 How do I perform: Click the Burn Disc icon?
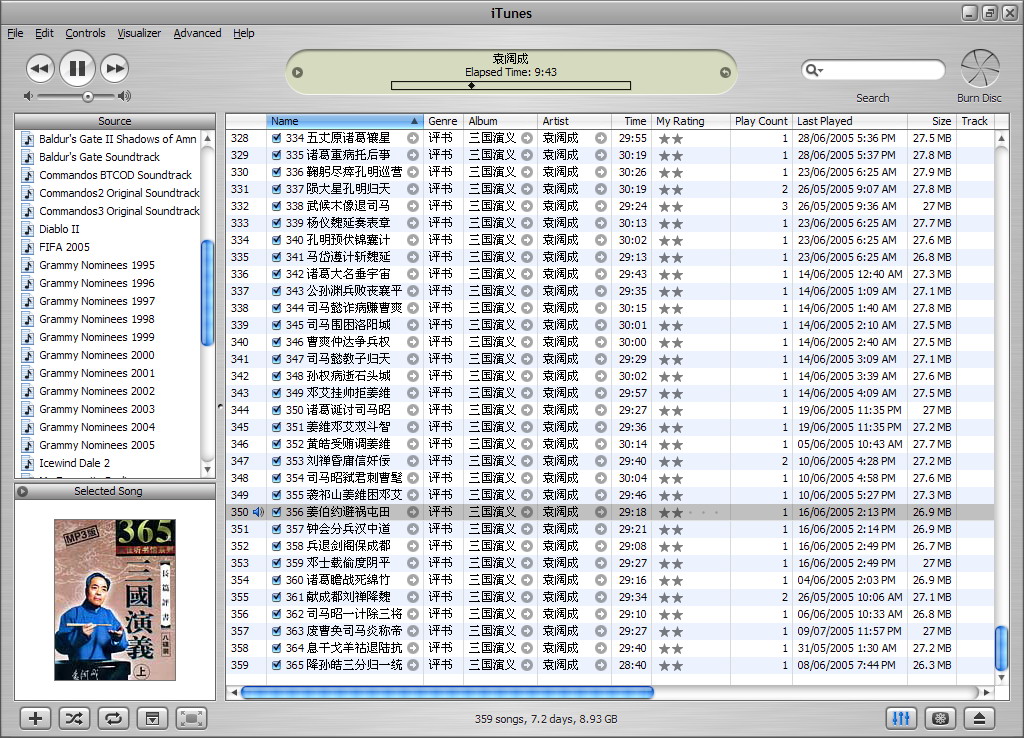(x=980, y=69)
